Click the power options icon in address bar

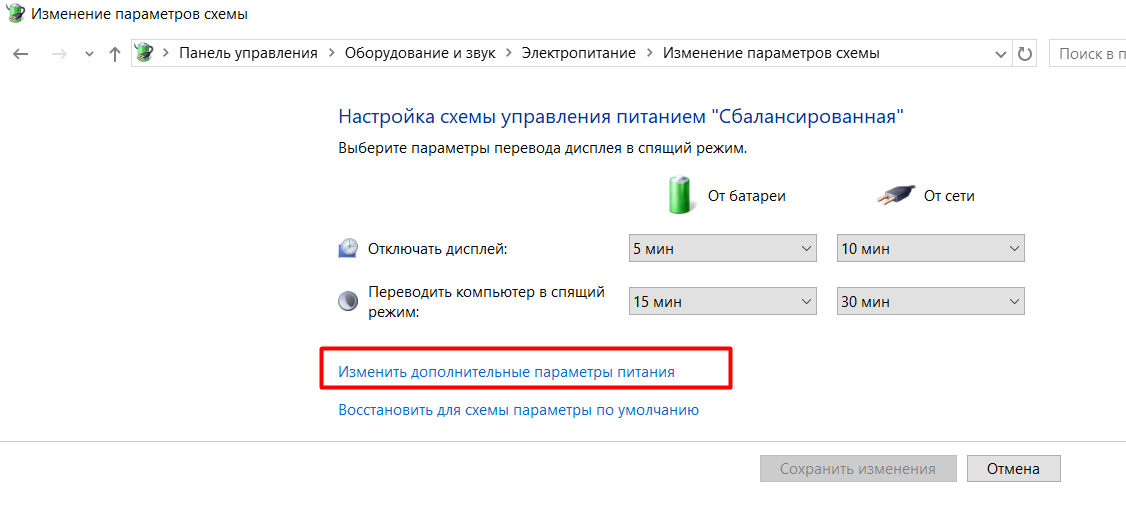pyautogui.click(x=144, y=52)
